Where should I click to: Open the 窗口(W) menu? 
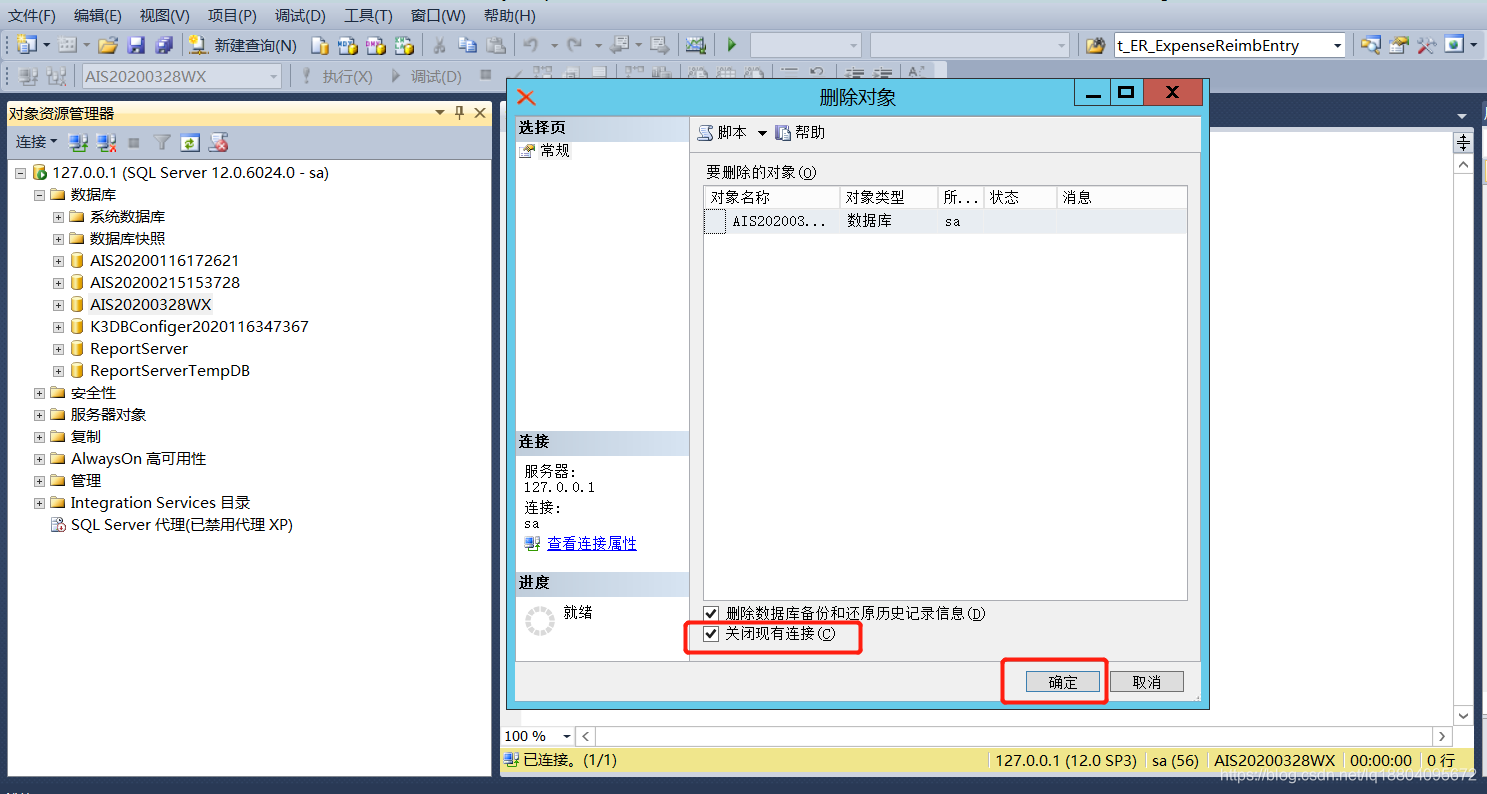438,15
